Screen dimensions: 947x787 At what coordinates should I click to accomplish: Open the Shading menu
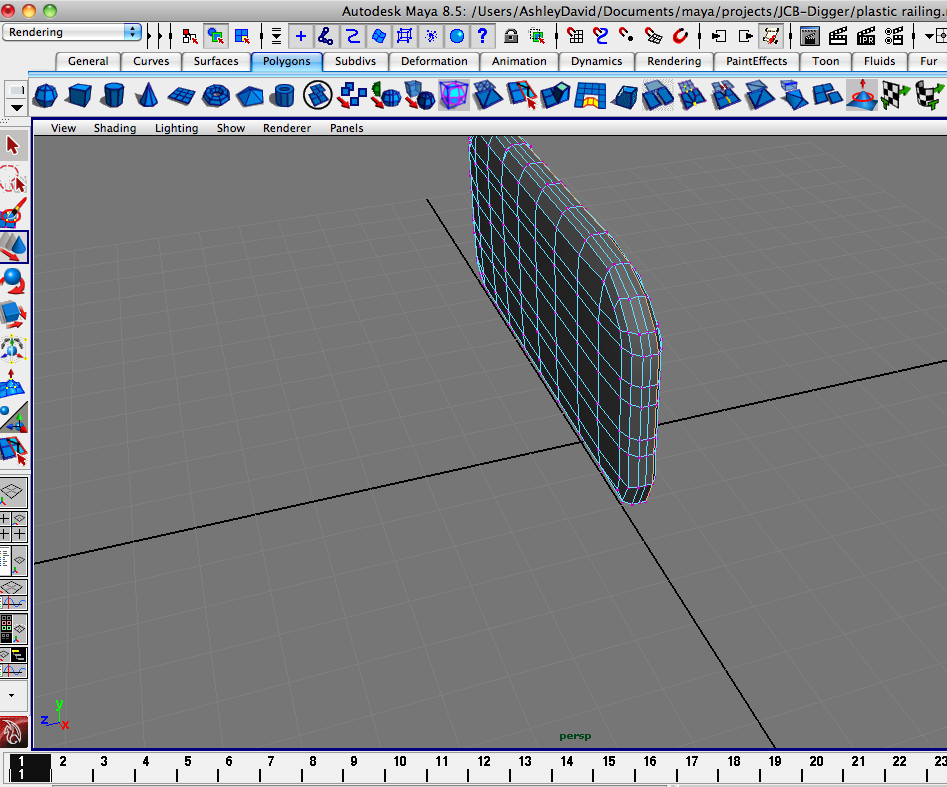(115, 128)
